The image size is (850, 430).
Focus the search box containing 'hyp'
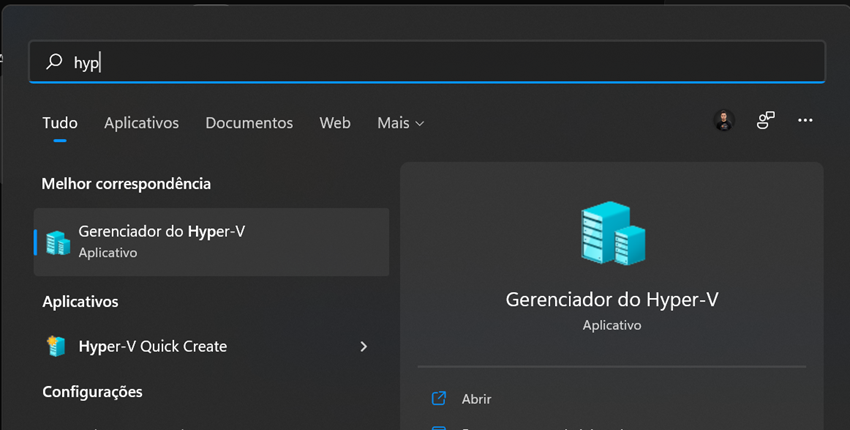[440, 62]
